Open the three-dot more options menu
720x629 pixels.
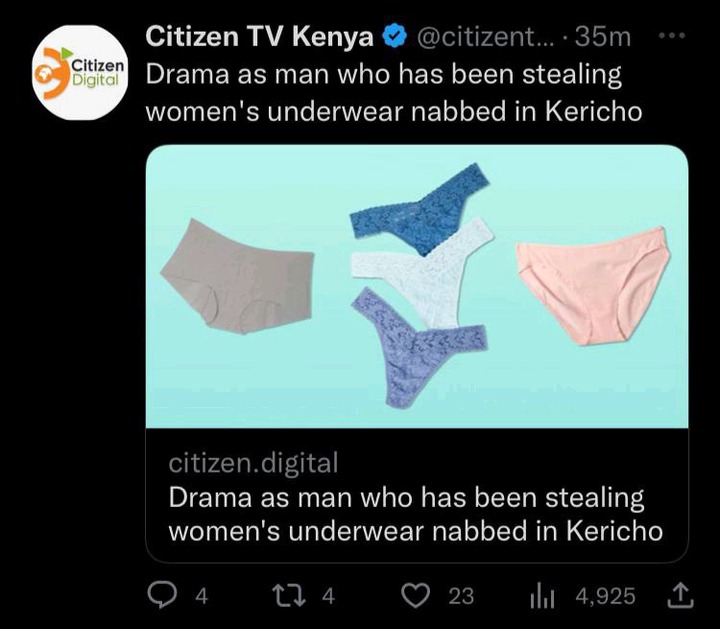click(672, 35)
